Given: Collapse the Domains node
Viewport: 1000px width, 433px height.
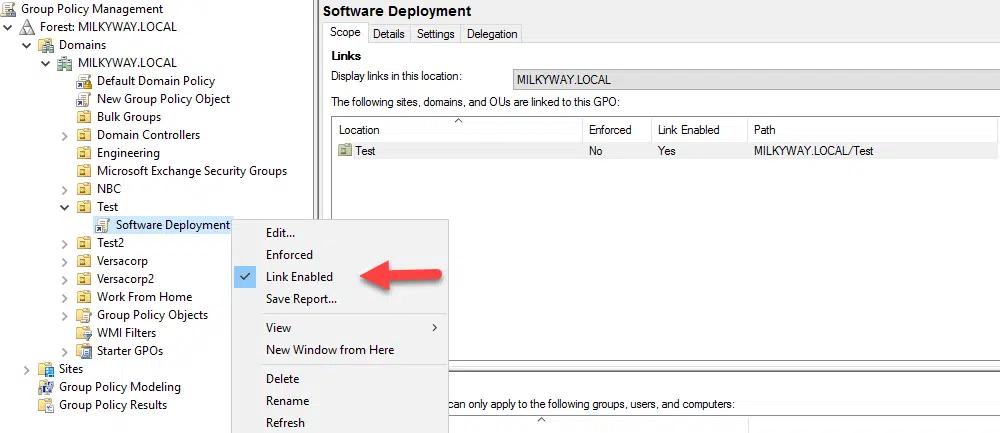Looking at the screenshot, I should tap(27, 45).
